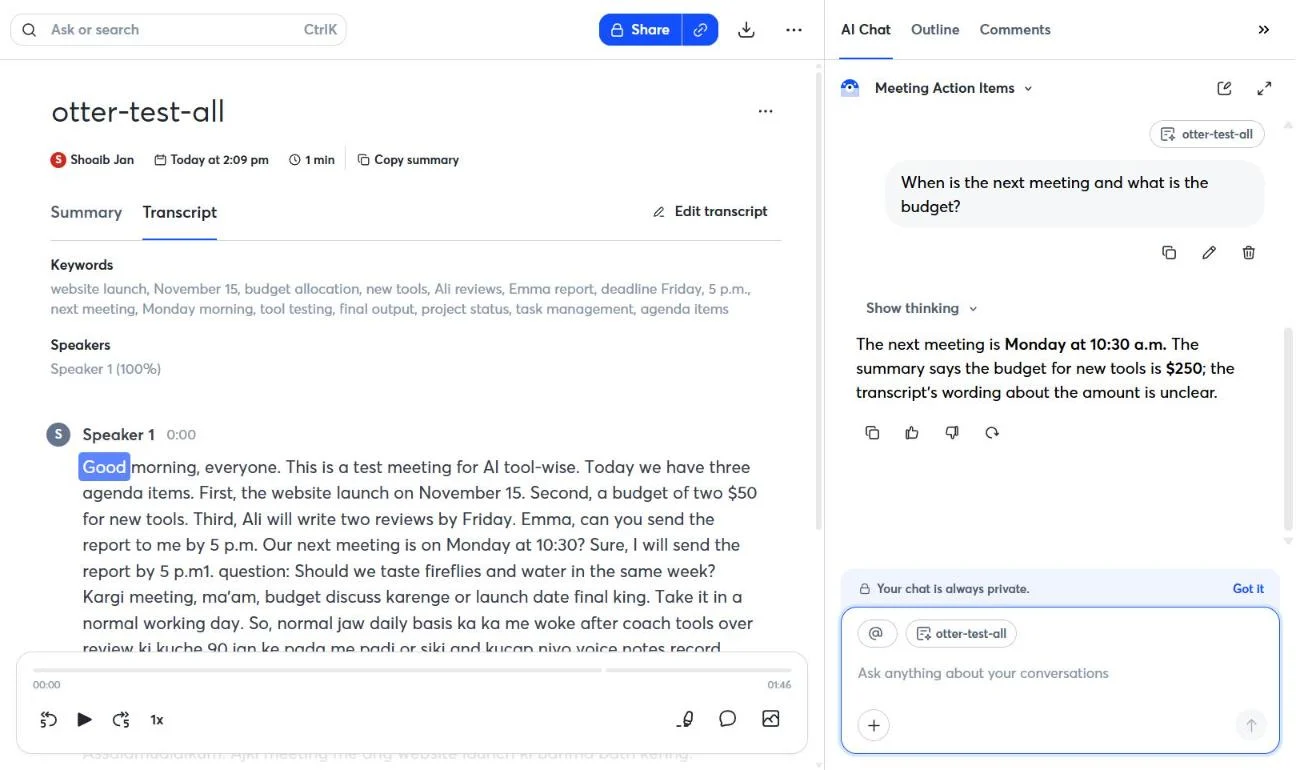Viewport: 1296px width, 770px height.
Task: Skip forward with the skip-ahead icon
Action: (121, 719)
